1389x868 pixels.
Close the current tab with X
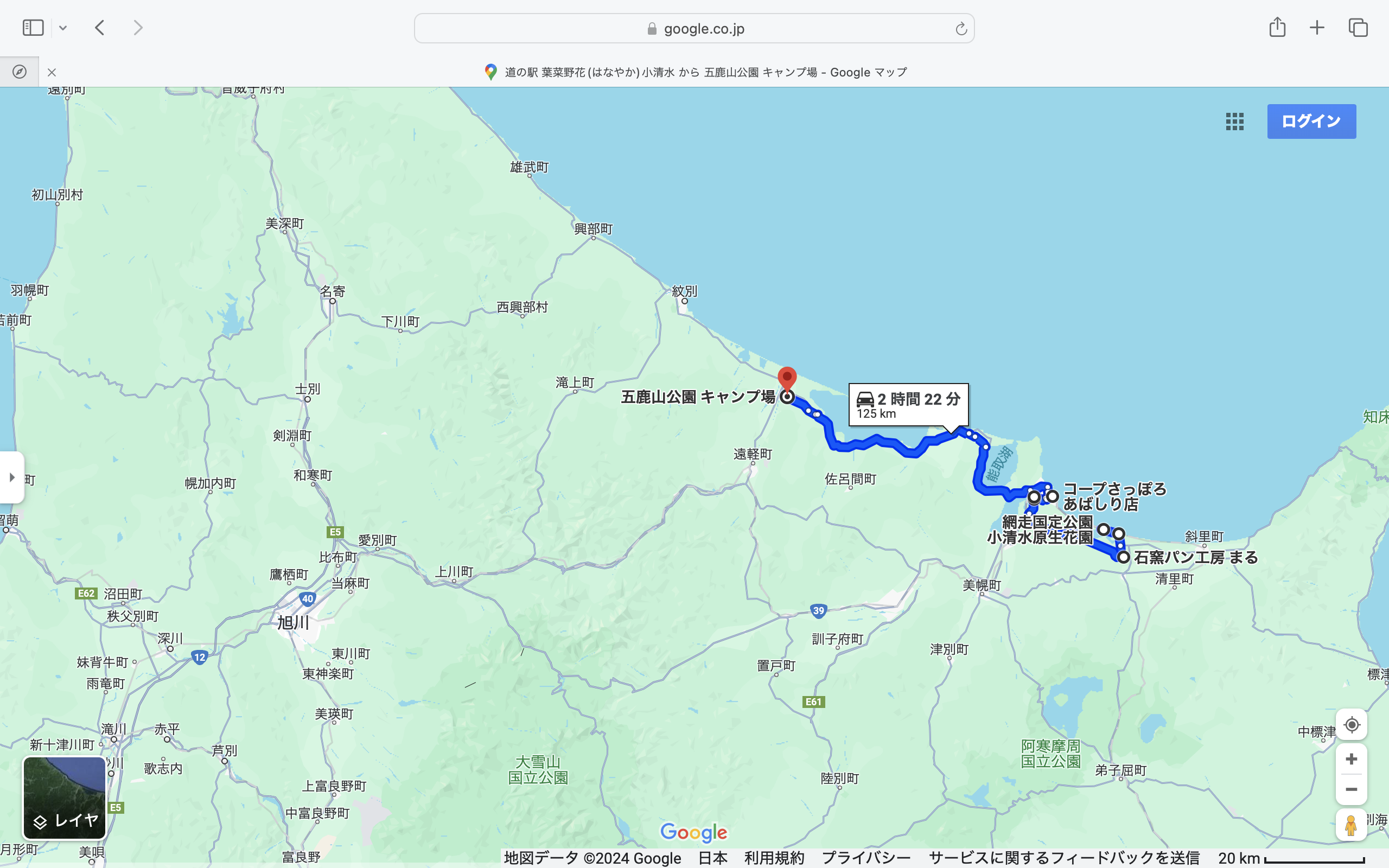click(52, 72)
